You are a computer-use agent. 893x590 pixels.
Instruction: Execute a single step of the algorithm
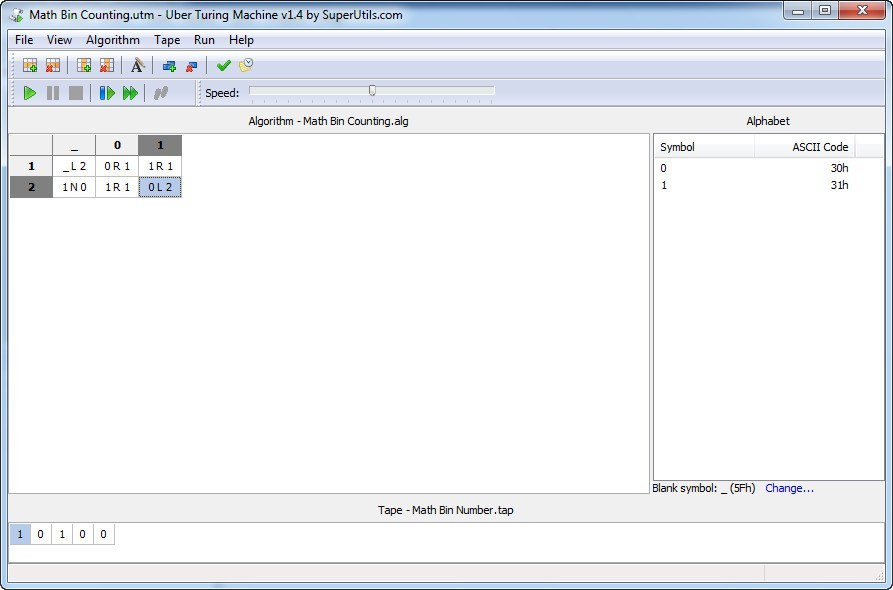click(x=107, y=92)
